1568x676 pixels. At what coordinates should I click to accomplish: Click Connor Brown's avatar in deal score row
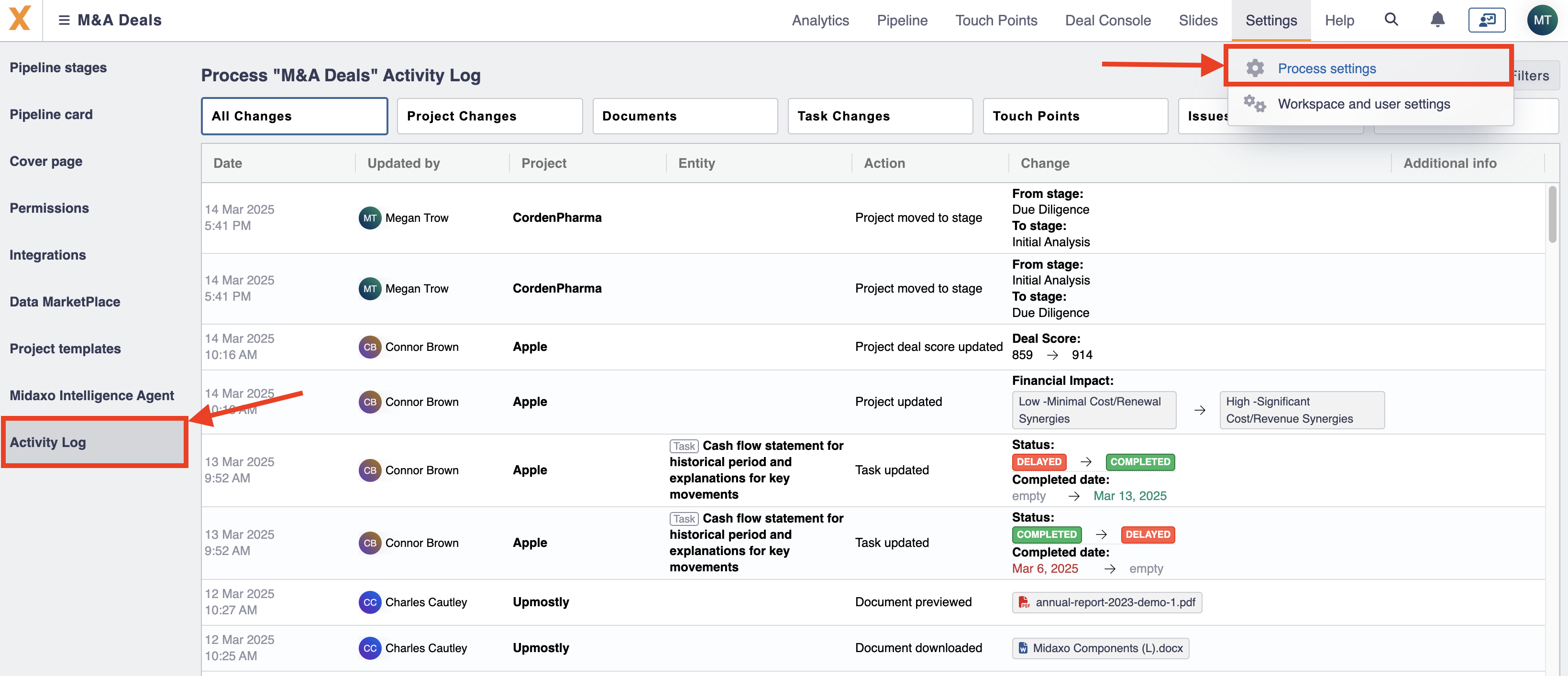(x=369, y=347)
